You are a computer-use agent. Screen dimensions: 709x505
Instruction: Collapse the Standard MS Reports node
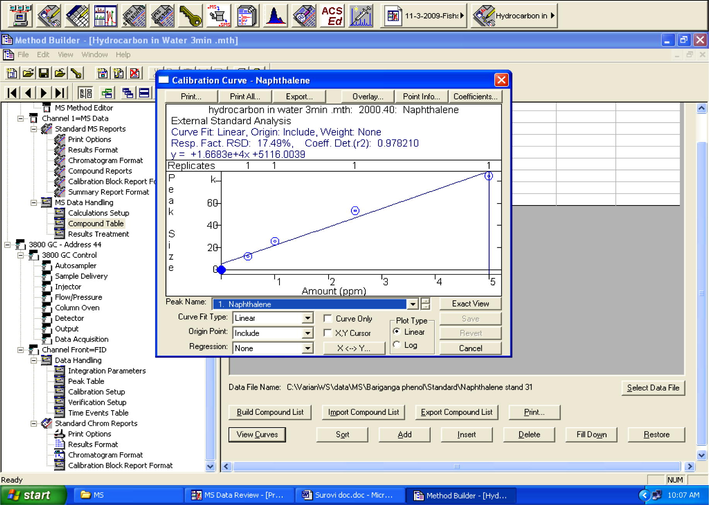[33, 129]
